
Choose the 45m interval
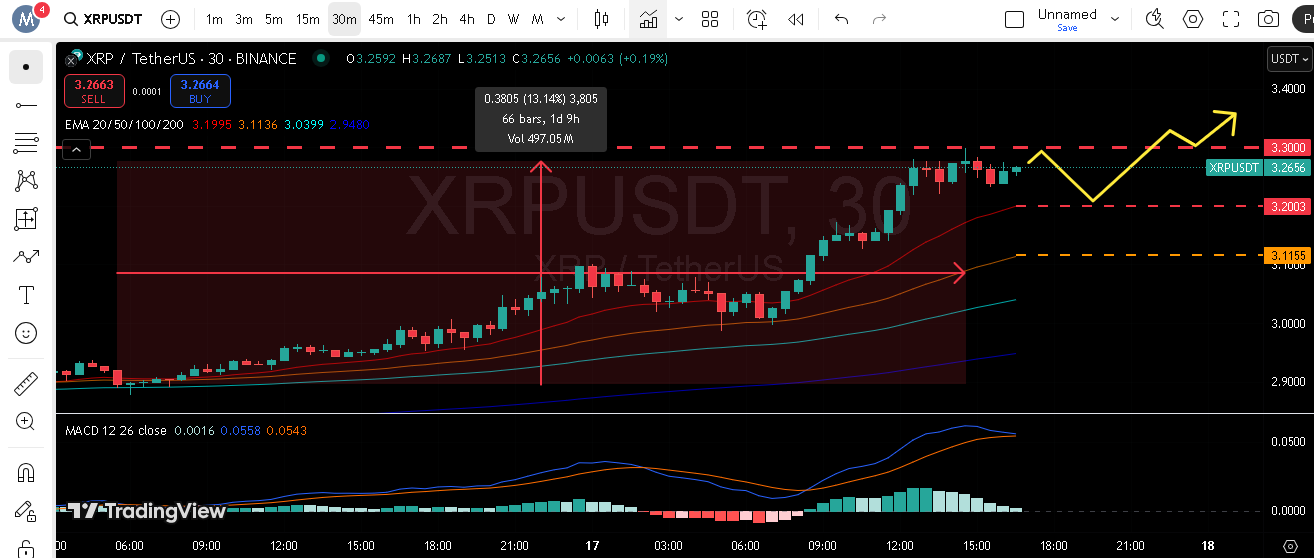click(x=381, y=19)
